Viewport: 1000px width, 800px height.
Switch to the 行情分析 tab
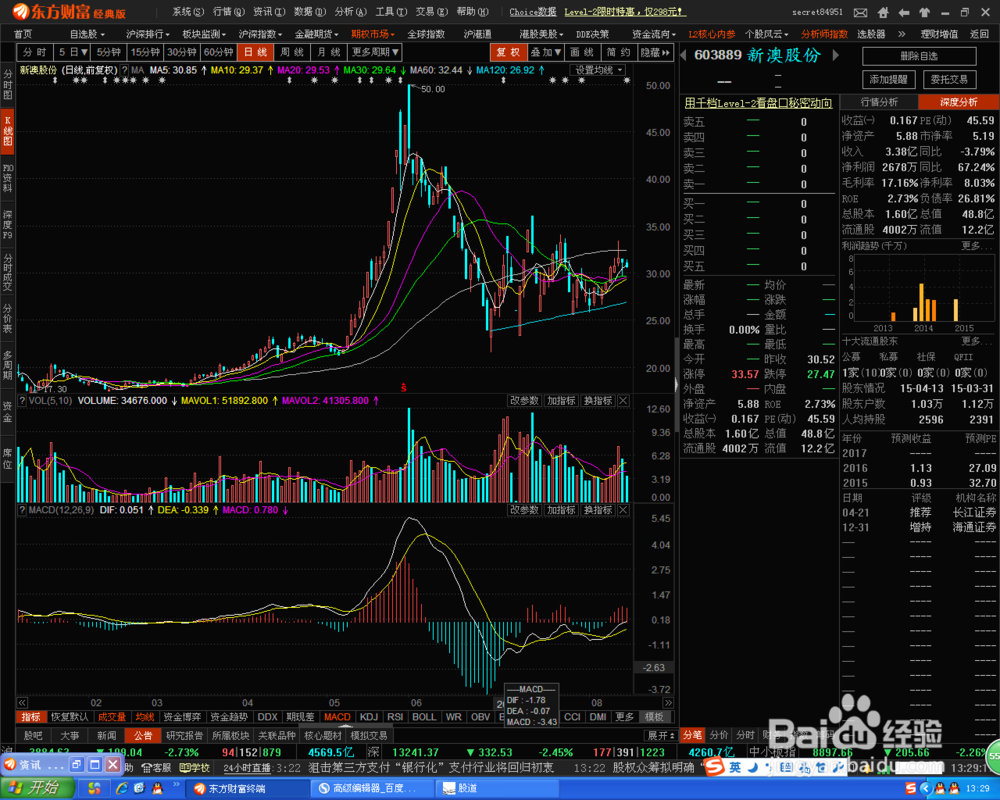click(879, 102)
